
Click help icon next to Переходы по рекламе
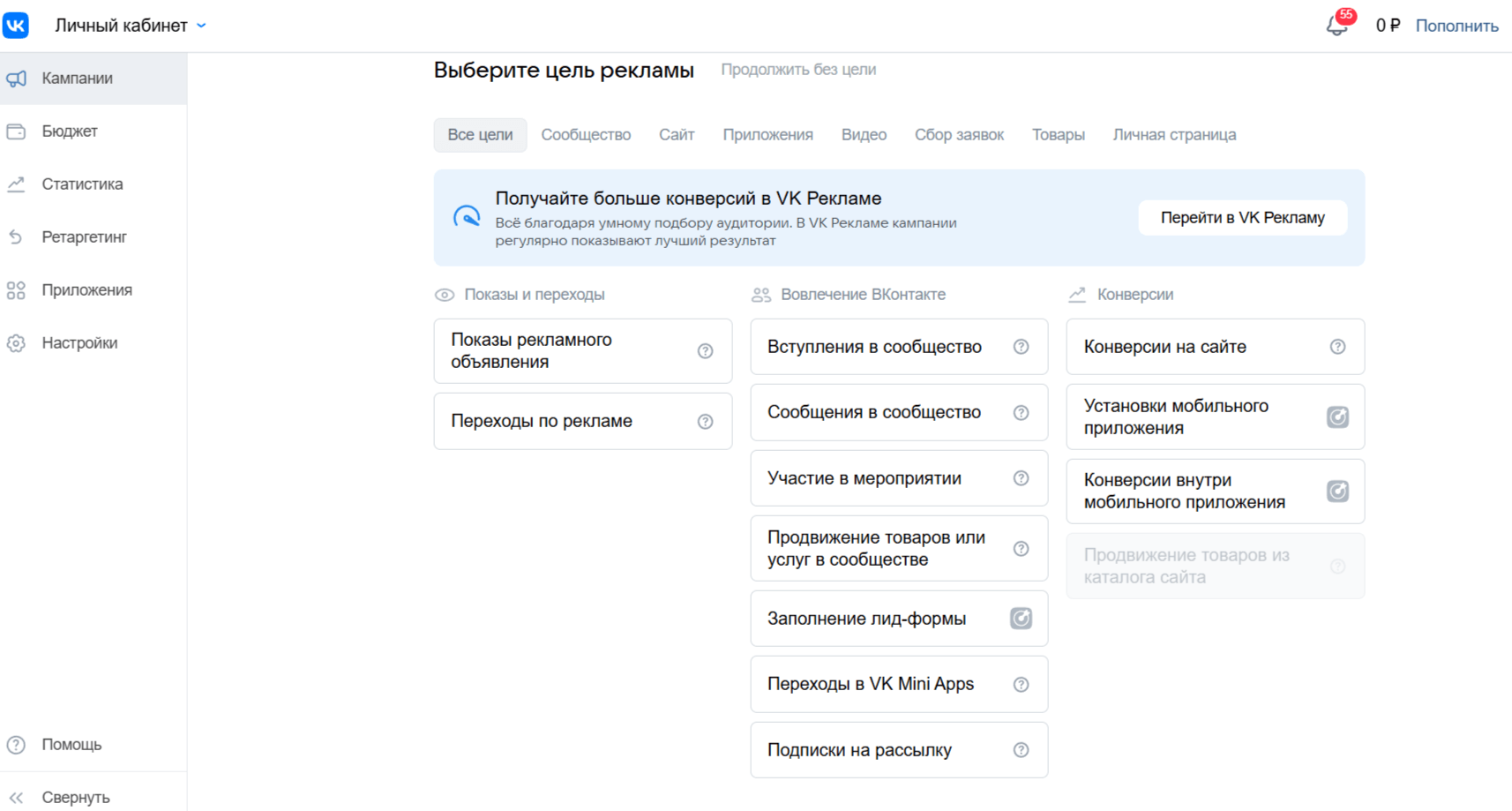[x=705, y=422]
